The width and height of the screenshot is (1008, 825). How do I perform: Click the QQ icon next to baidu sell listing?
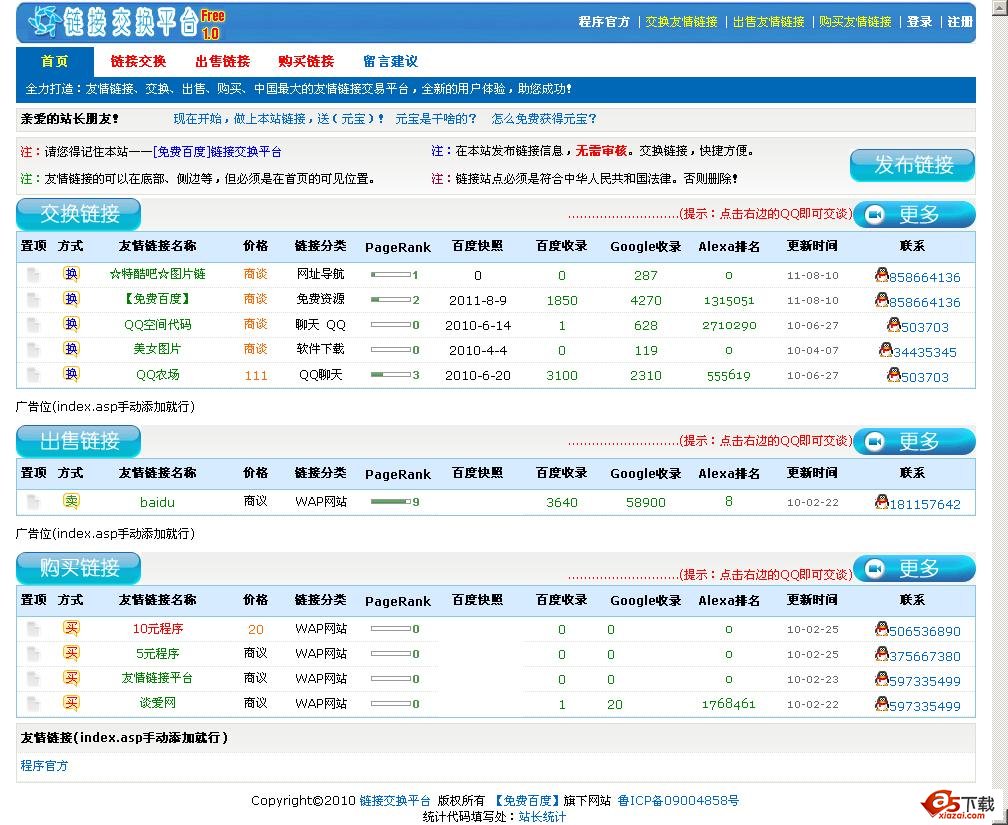(880, 504)
